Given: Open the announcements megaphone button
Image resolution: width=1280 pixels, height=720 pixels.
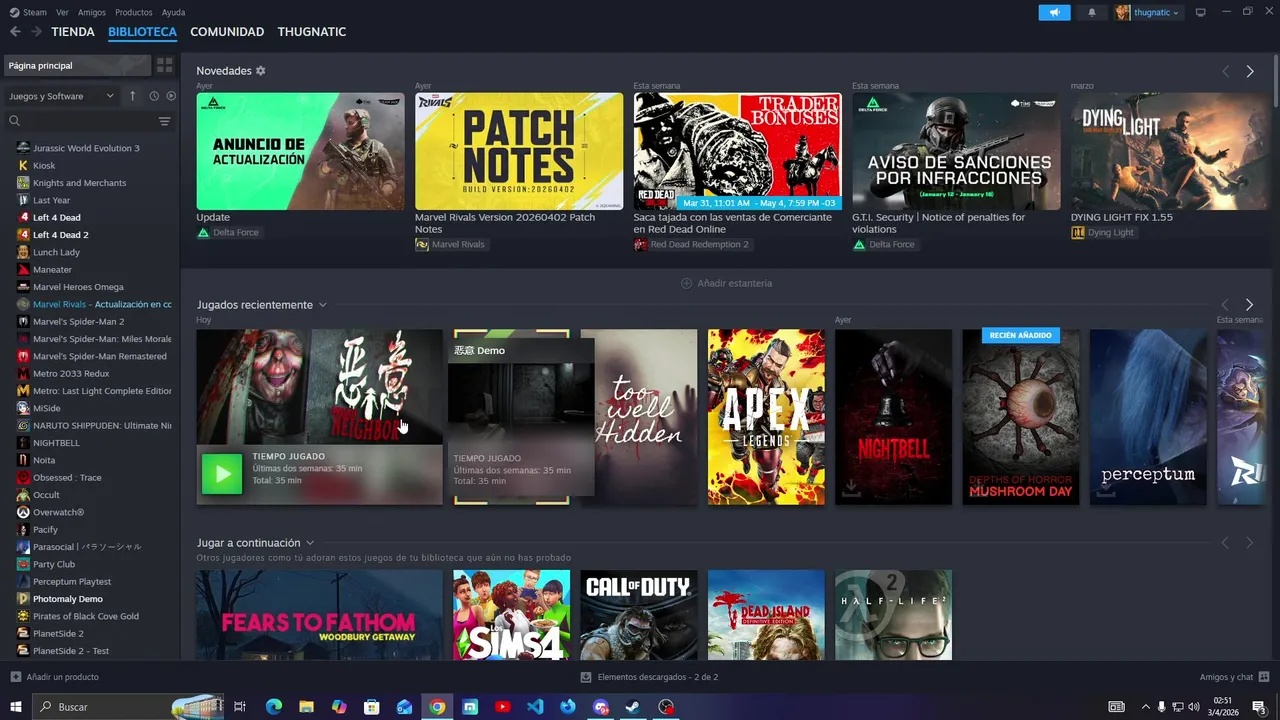Looking at the screenshot, I should 1054,12.
